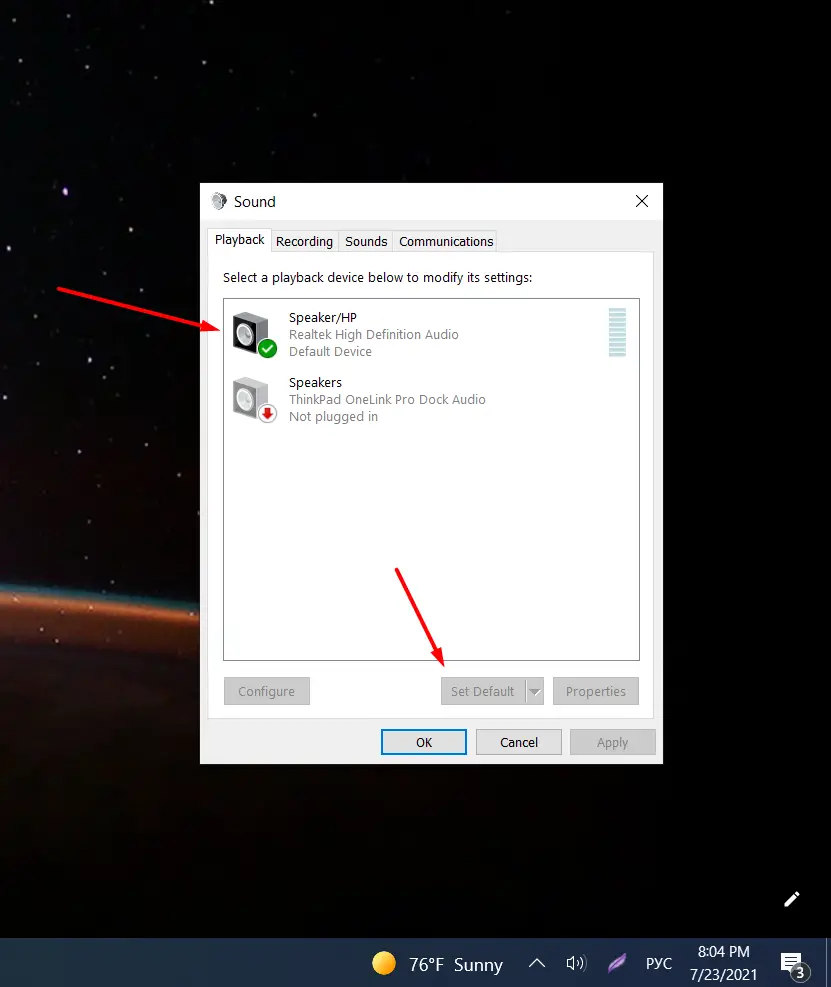This screenshot has width=831, height=987.
Task: Click the Speaker/HP volume level meter
Action: pos(617,332)
